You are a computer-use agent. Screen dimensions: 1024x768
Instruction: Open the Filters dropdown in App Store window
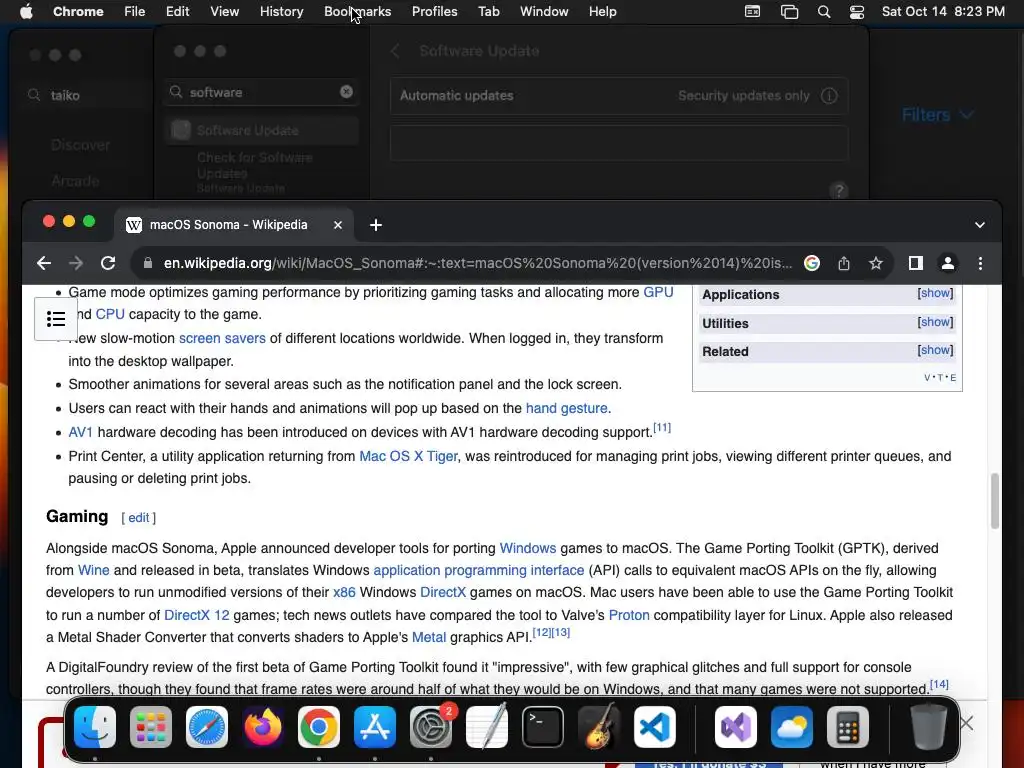[938, 115]
